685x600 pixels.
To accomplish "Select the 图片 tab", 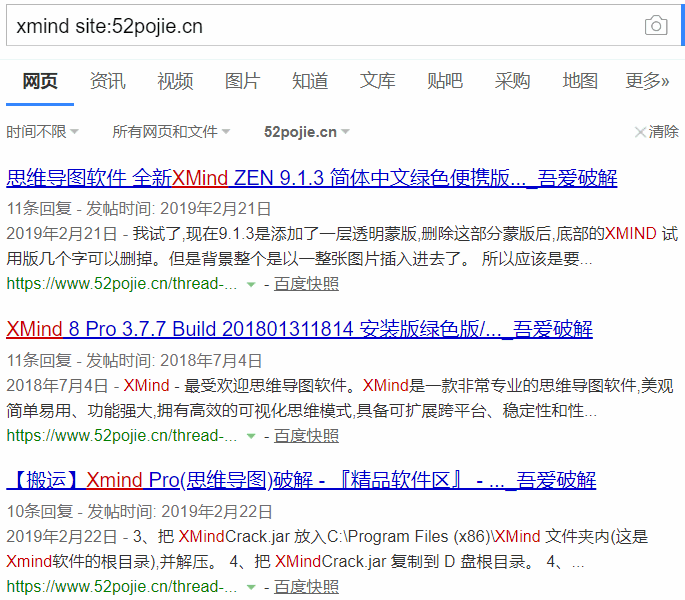I will pos(242,81).
